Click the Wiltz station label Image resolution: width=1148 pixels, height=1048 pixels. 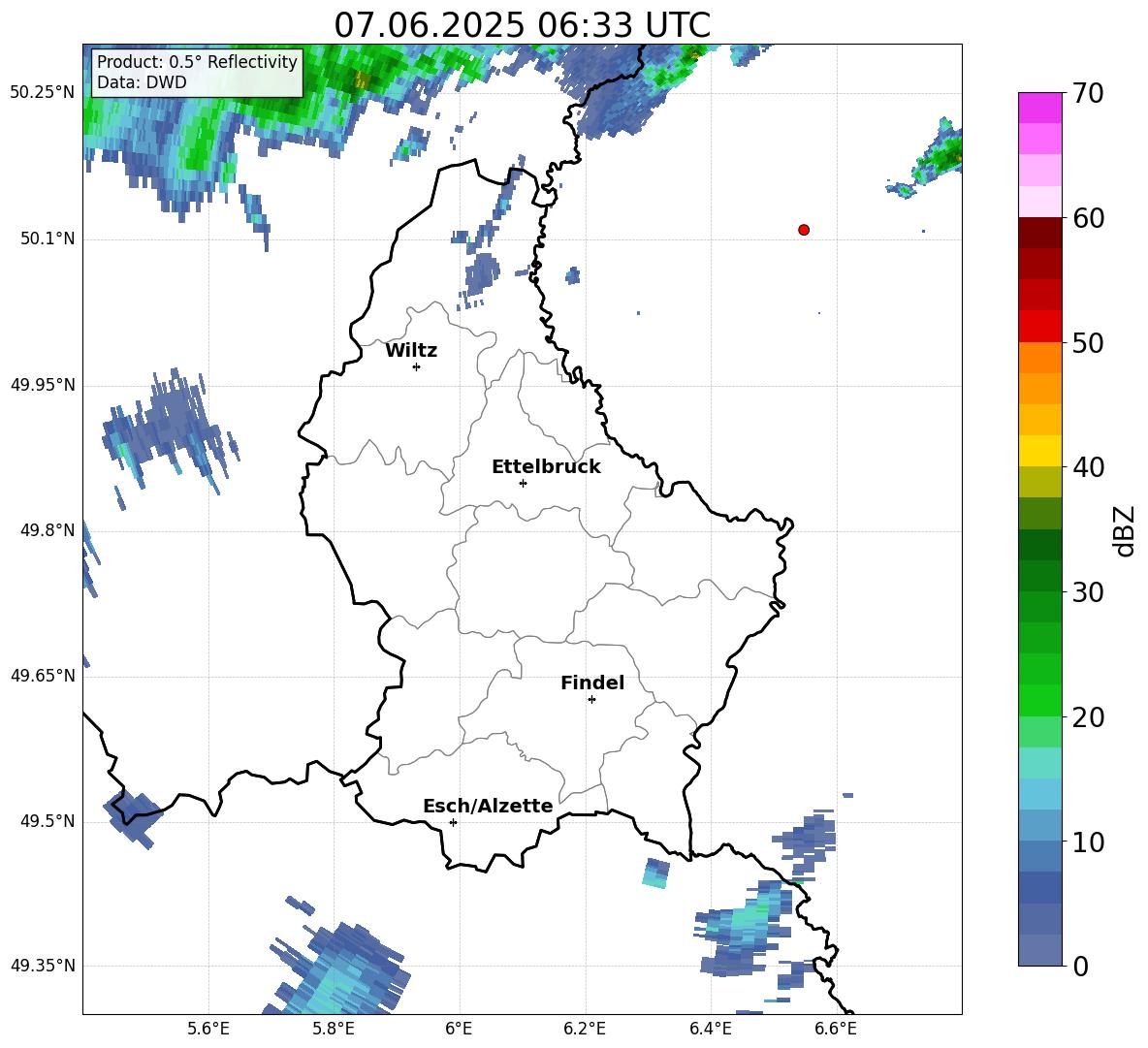(411, 351)
